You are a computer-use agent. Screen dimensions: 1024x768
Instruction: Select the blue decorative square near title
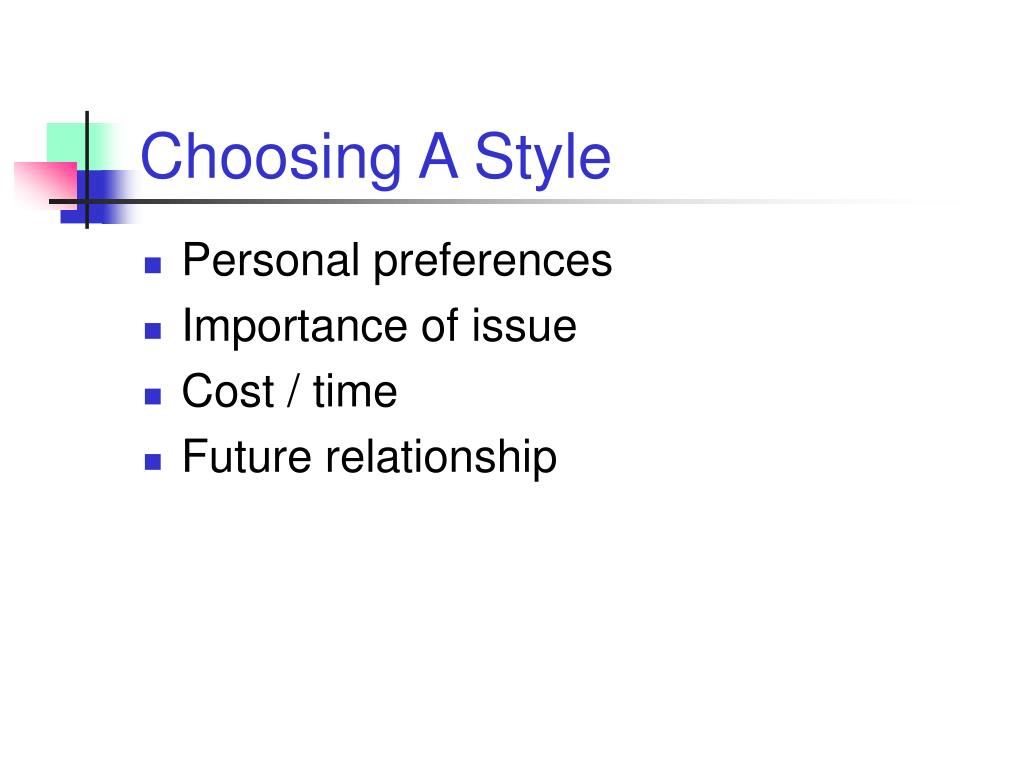(x=98, y=196)
